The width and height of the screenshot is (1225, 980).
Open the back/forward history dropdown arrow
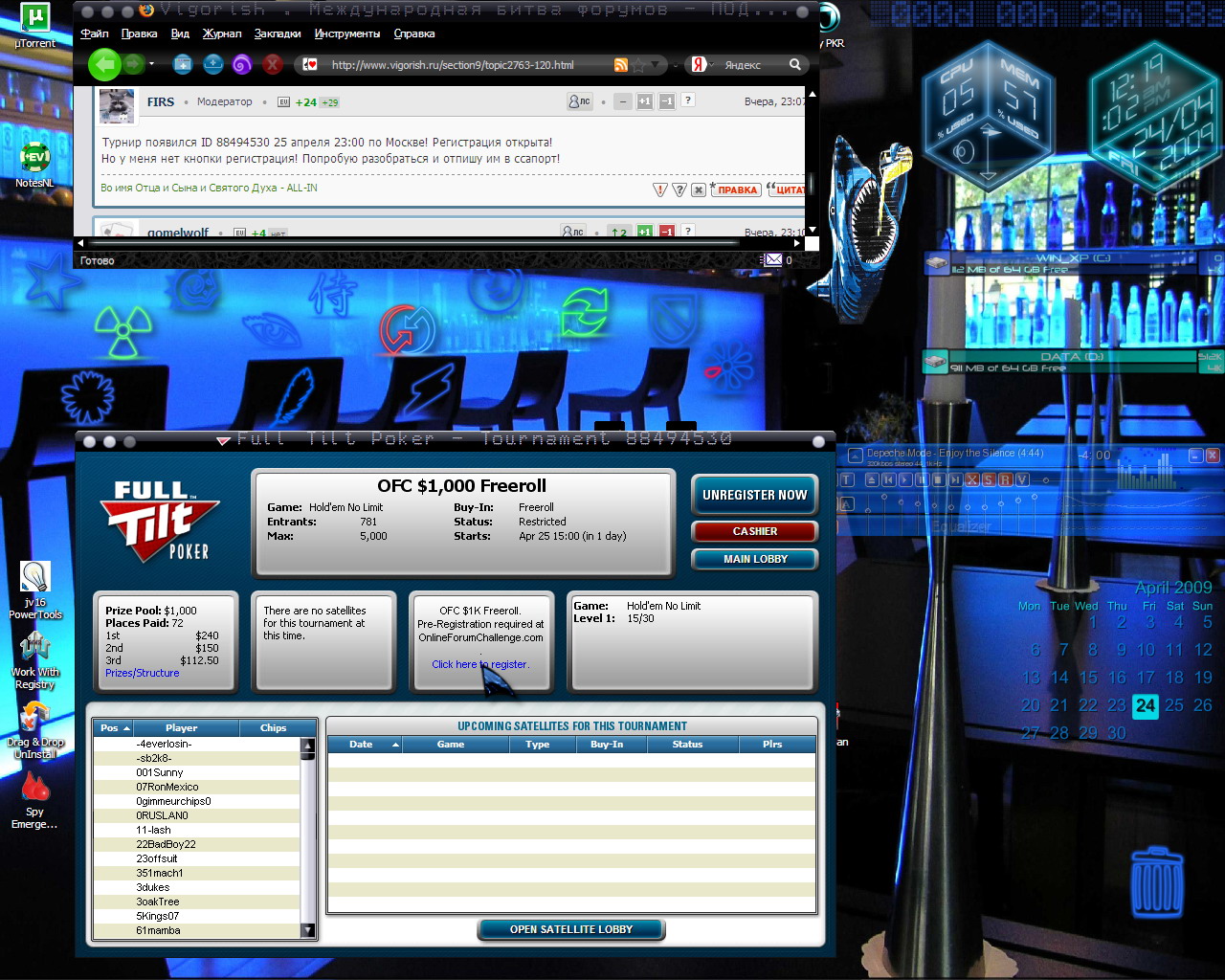151,64
